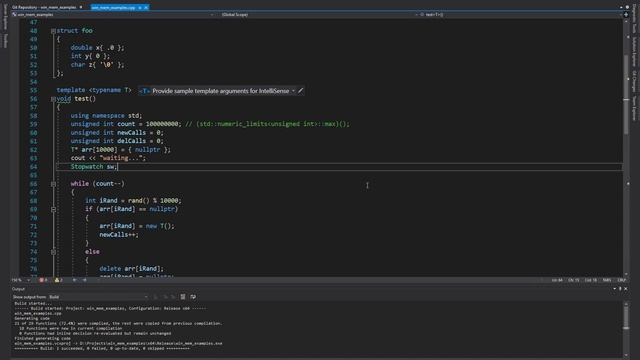
Task: Click the TABS indentation indicator
Action: coord(607,280)
